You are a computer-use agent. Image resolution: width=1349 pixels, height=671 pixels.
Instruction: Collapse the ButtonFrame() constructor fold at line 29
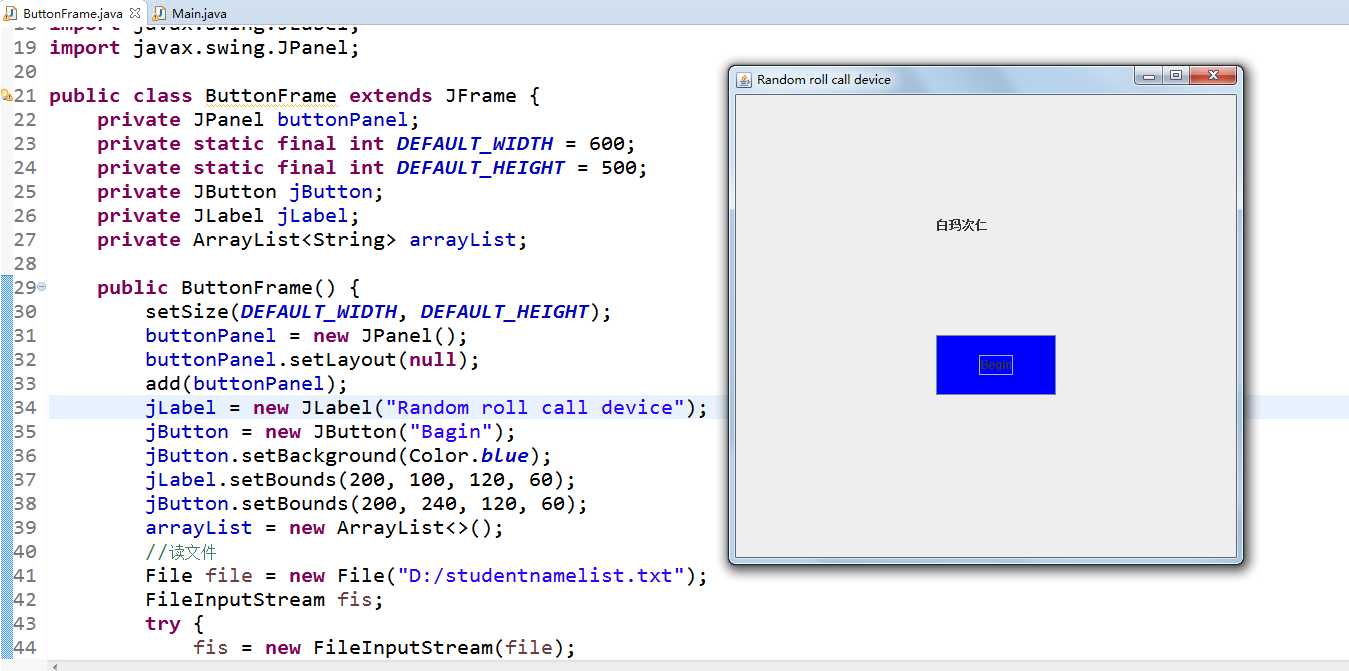pyautogui.click(x=42, y=287)
